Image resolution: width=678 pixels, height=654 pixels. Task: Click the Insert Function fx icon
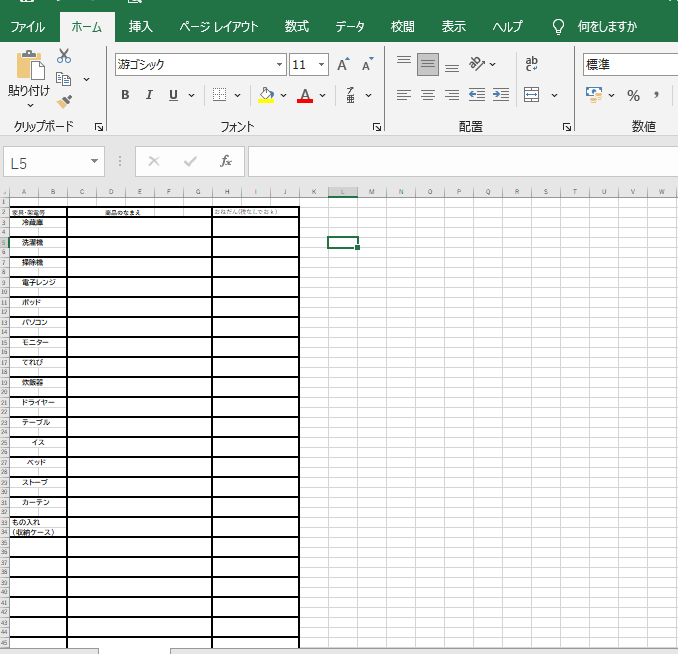click(226, 161)
